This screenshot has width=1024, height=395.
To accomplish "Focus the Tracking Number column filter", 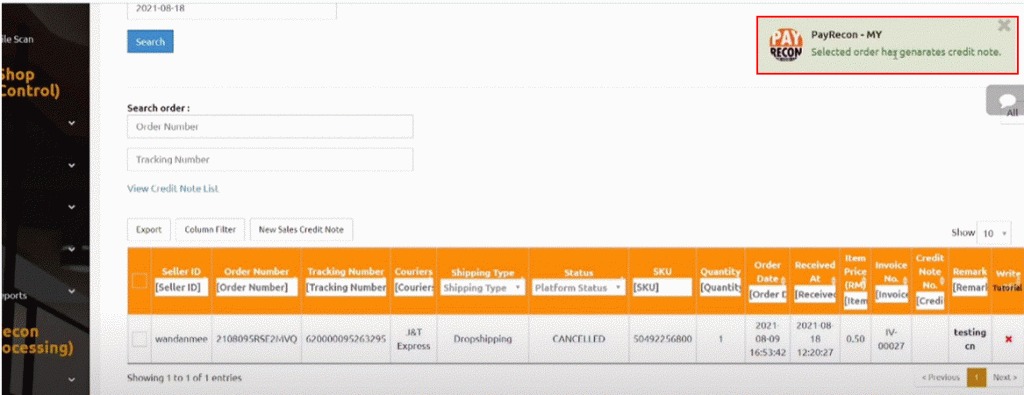I will tap(346, 287).
